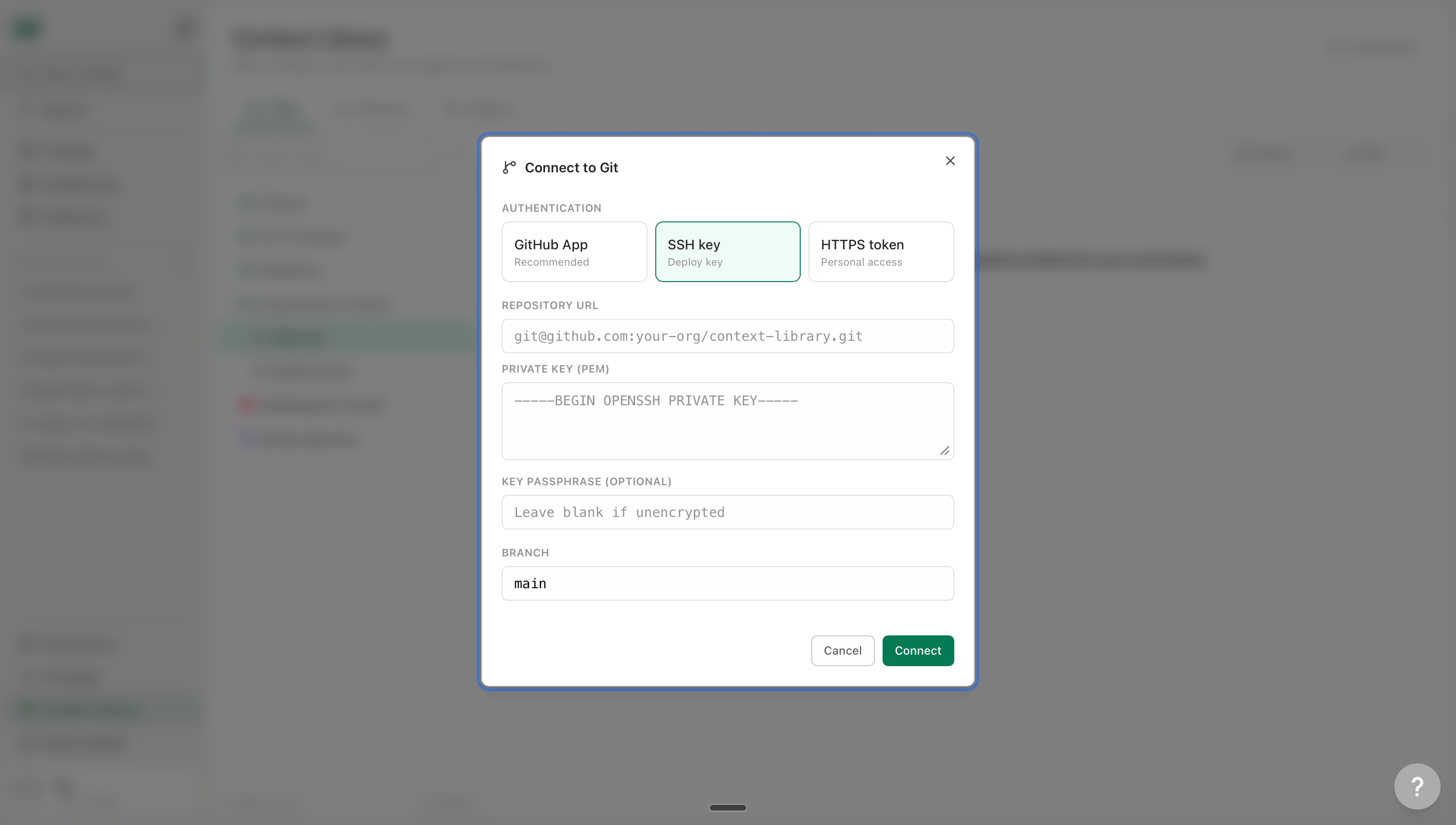Click the green Connect button
Image resolution: width=1456 pixels, height=825 pixels.
tap(918, 650)
